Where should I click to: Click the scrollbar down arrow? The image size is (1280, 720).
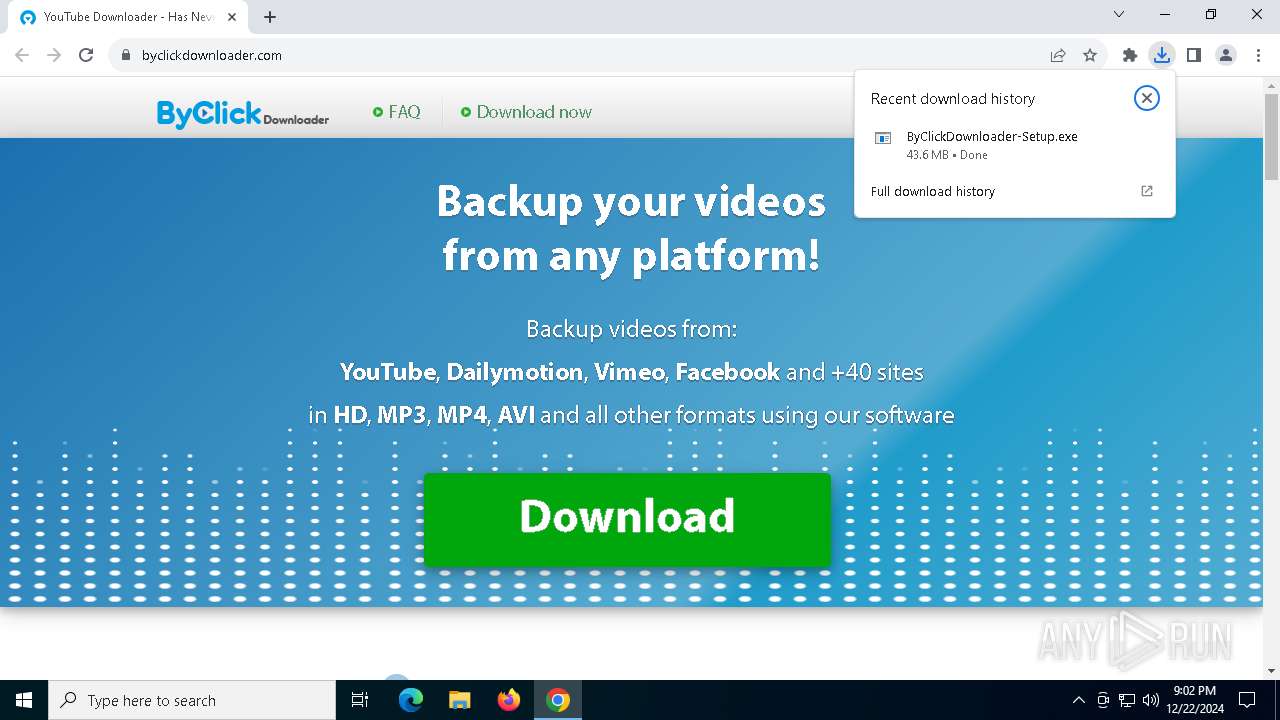[x=1271, y=672]
